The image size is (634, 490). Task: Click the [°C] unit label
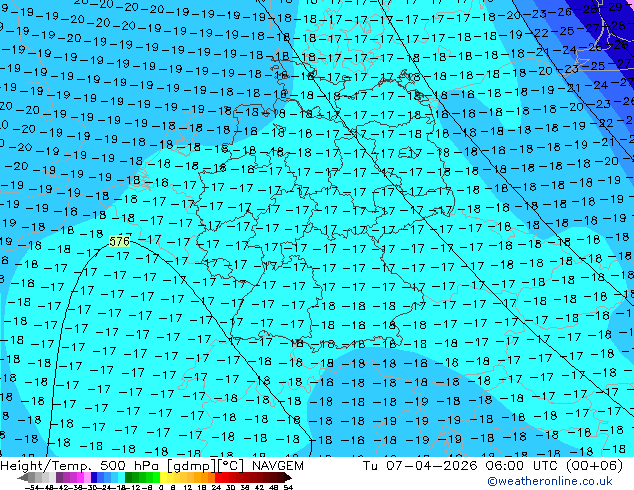231,466
